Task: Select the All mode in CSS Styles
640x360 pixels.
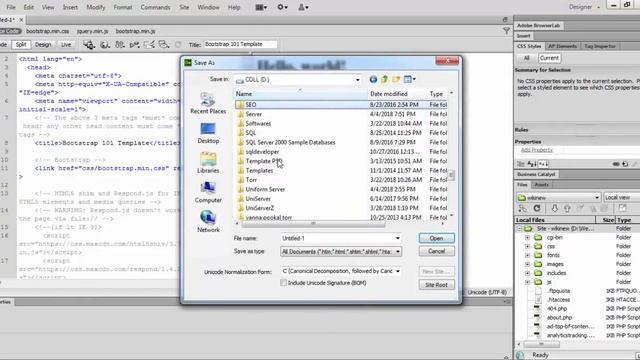Action: pos(527,58)
